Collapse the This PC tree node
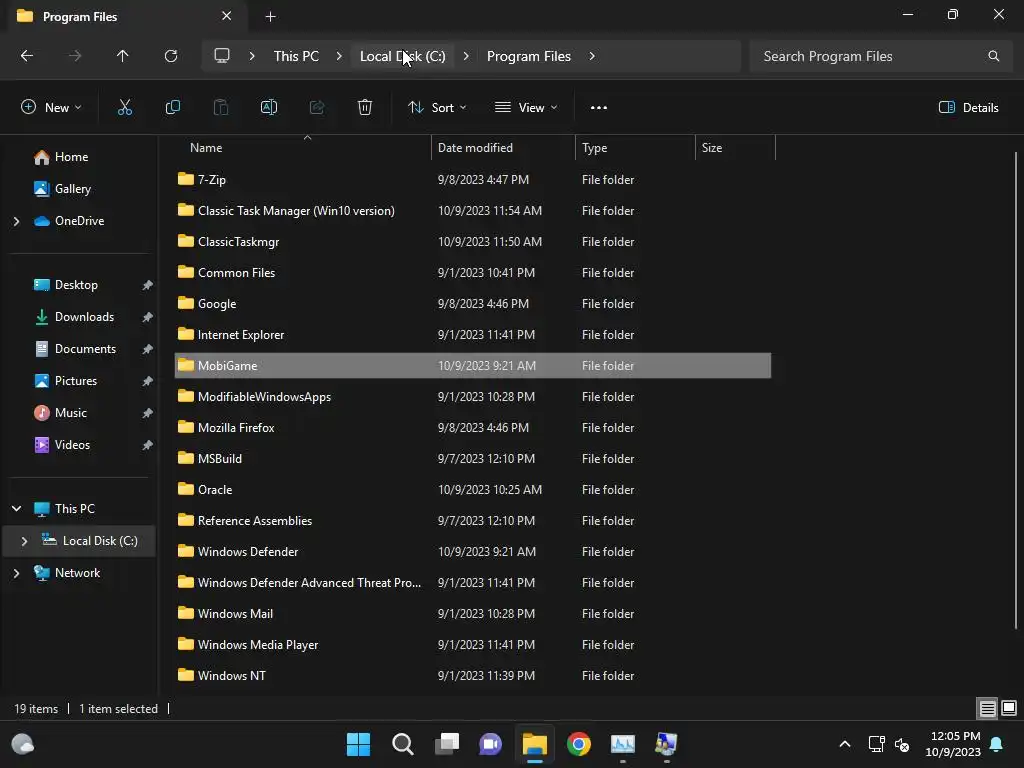Viewport: 1024px width, 768px height. coord(16,509)
